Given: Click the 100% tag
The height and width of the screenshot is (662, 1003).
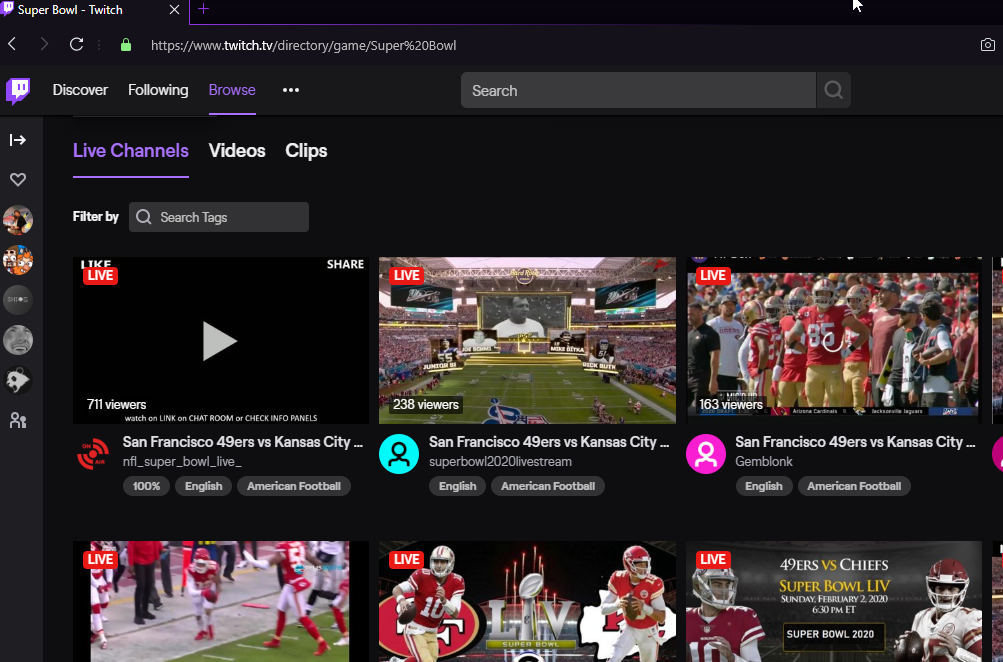Looking at the screenshot, I should (146, 486).
